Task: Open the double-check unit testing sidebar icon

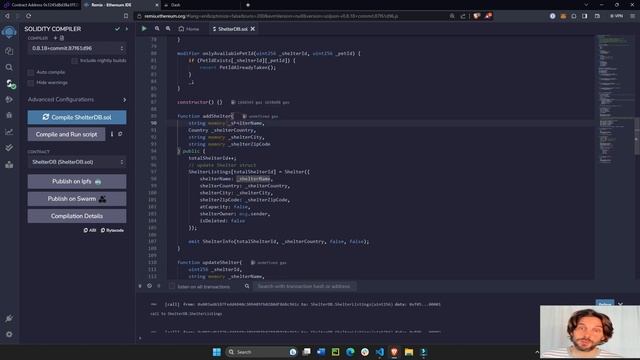Action: tap(9, 148)
